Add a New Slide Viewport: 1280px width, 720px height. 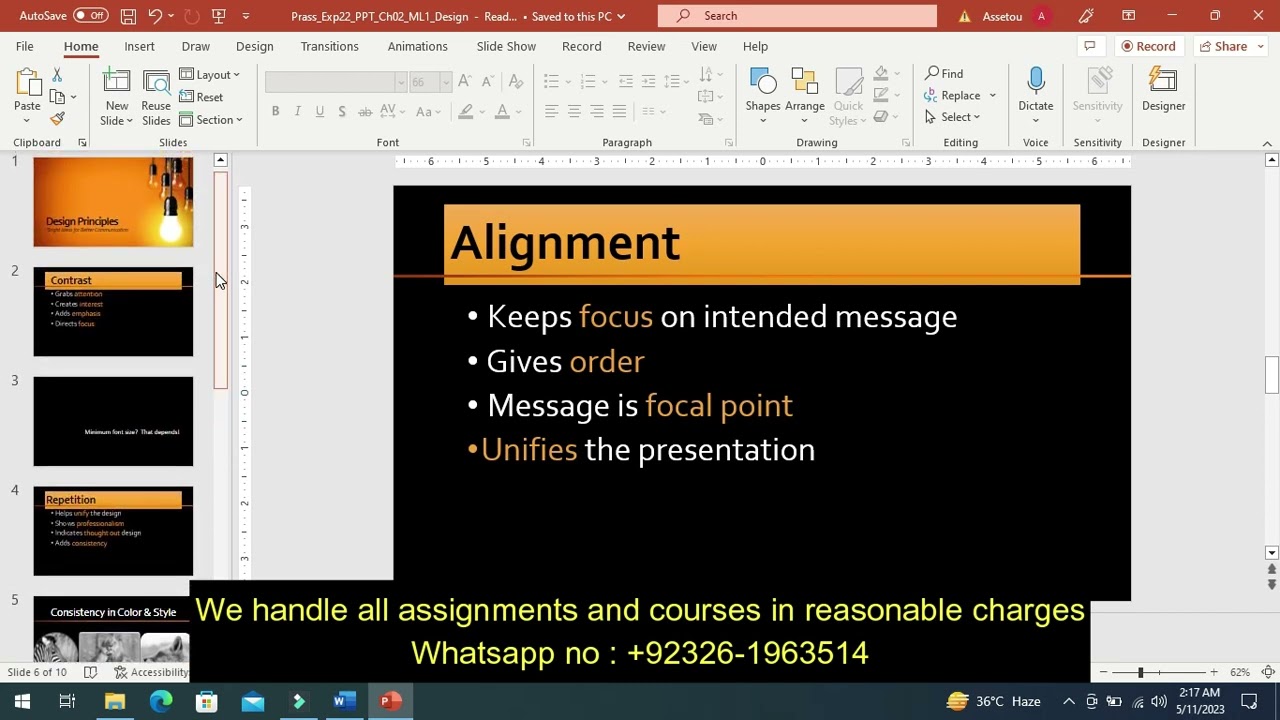(117, 97)
